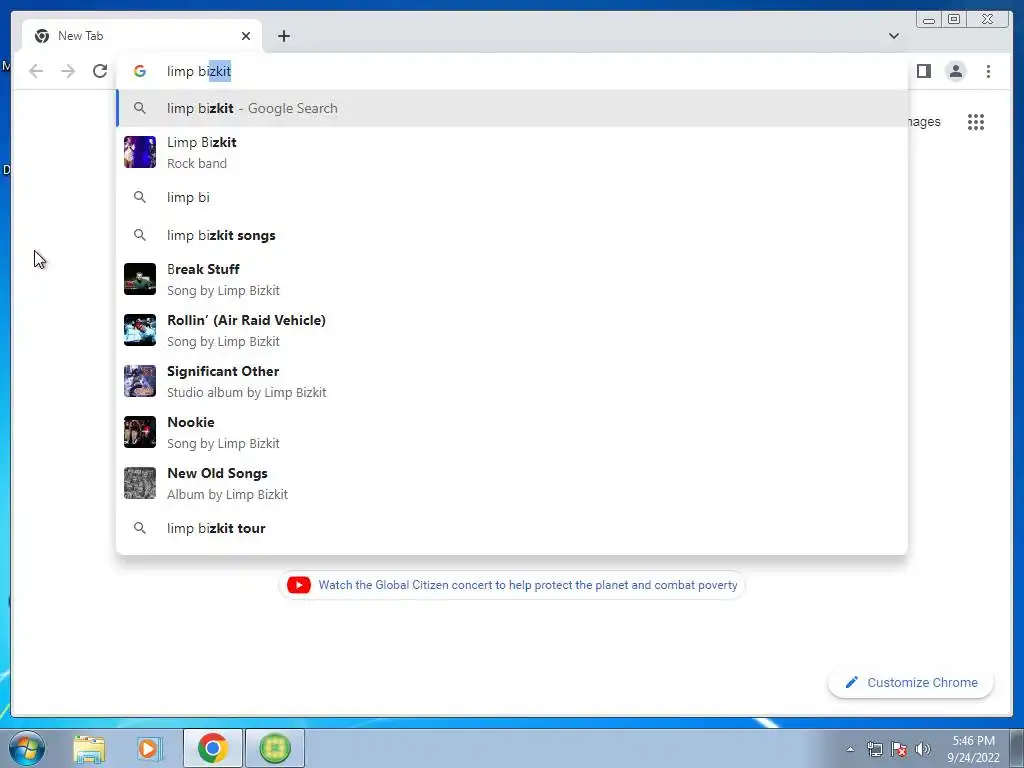1024x768 pixels.
Task: Open Windows Explorer from taskbar
Action: click(89, 748)
